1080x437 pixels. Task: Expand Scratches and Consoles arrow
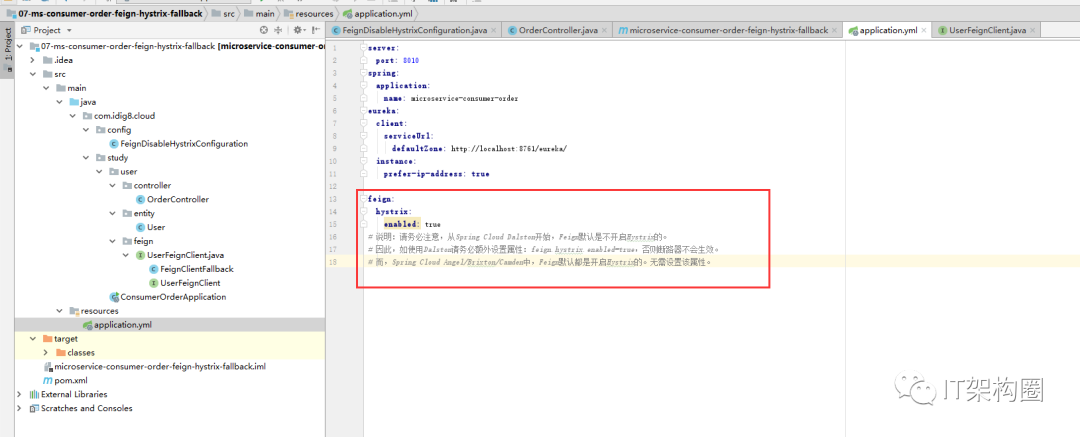coord(19,408)
